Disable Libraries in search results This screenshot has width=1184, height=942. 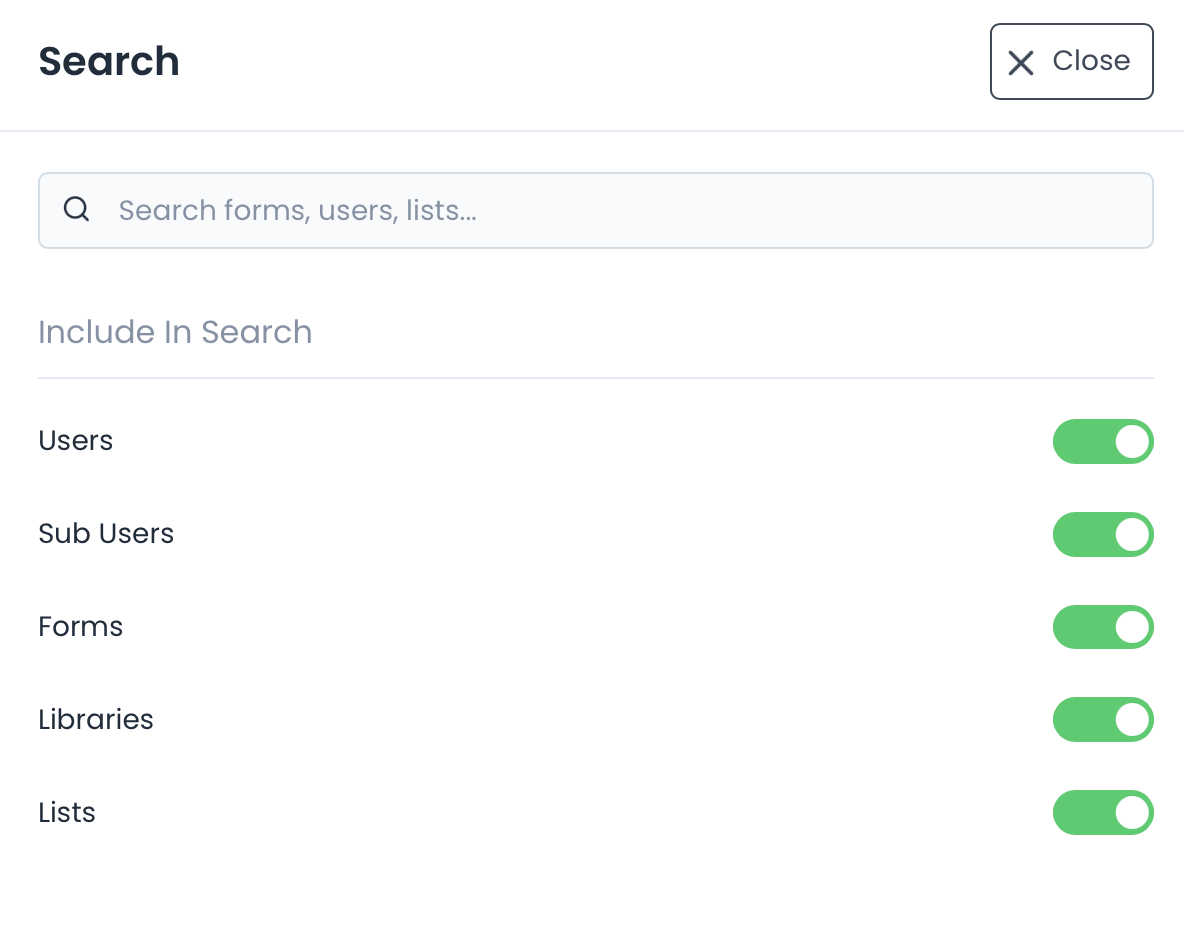pyautogui.click(x=1102, y=720)
